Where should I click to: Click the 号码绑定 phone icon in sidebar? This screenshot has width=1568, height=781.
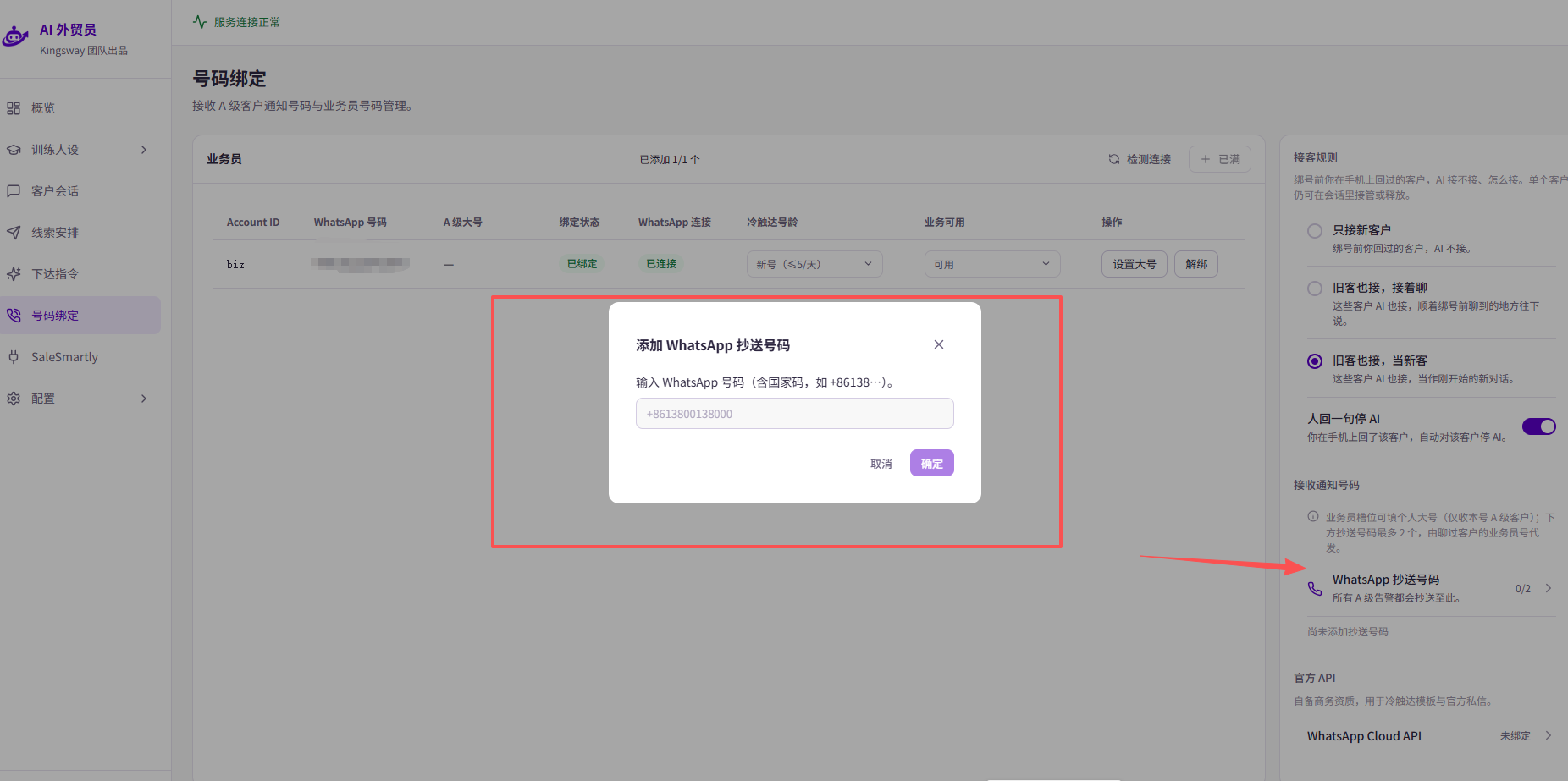14,316
